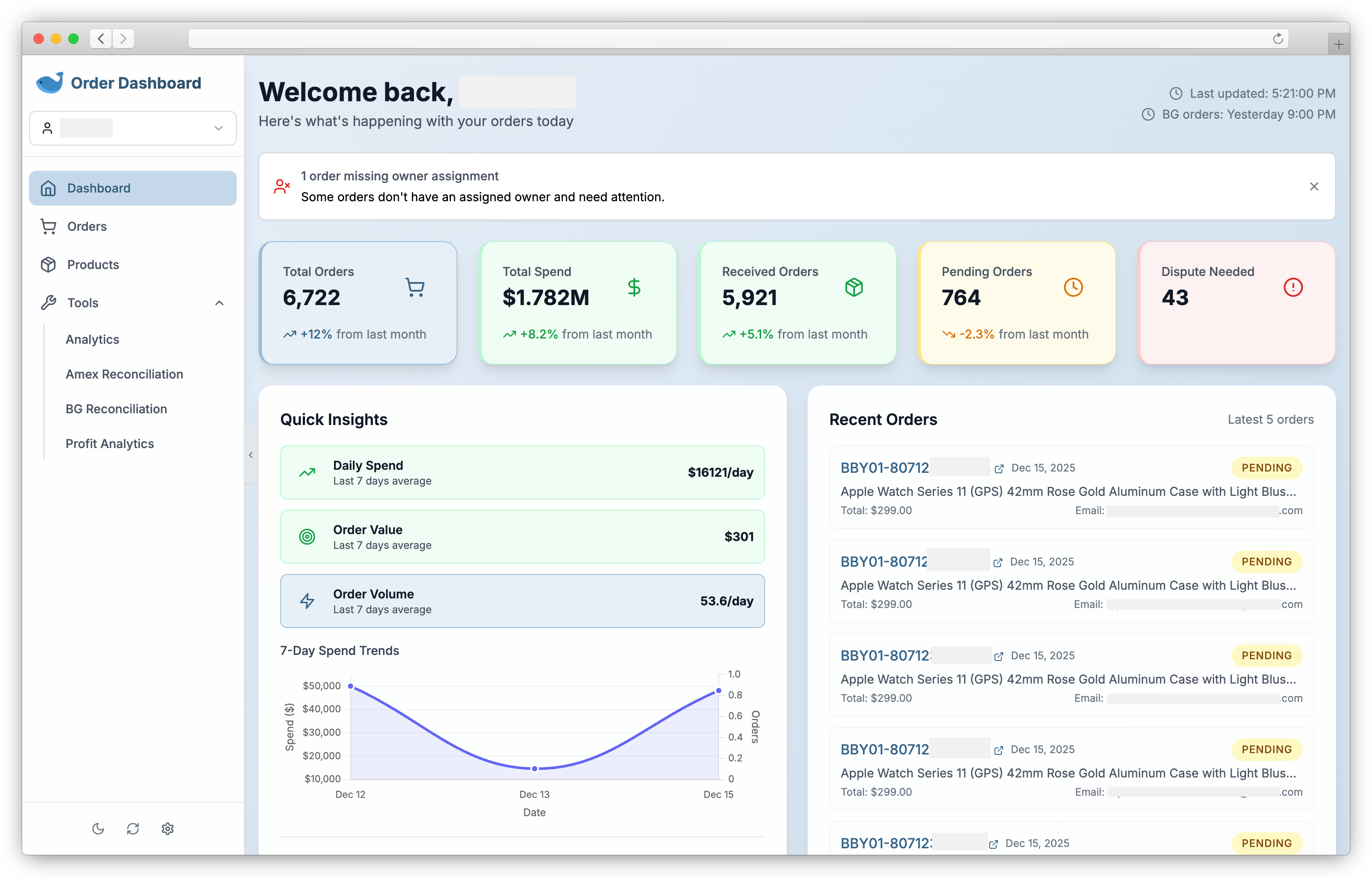Dismiss the missing owner assignment alert
Viewport: 1372px width, 877px height.
tap(1315, 186)
